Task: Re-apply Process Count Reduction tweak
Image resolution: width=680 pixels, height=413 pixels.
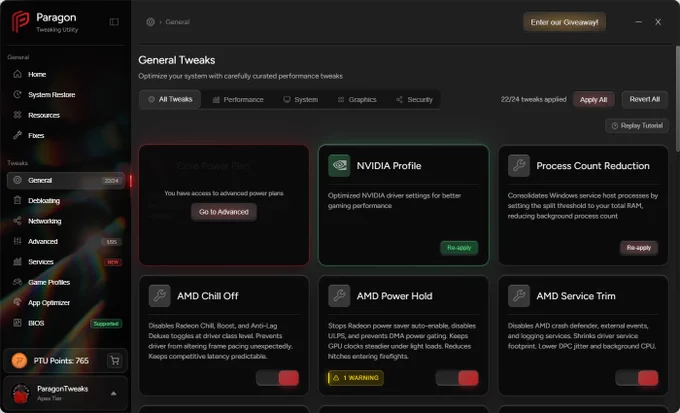Action: pos(639,248)
